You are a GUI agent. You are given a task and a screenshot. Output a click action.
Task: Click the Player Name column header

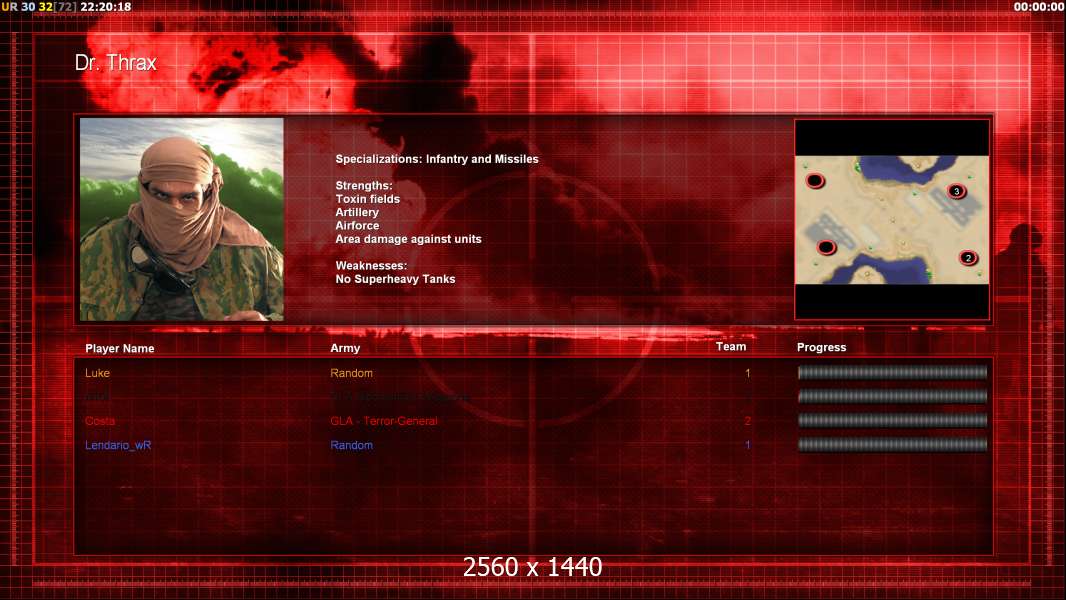pyautogui.click(x=120, y=349)
